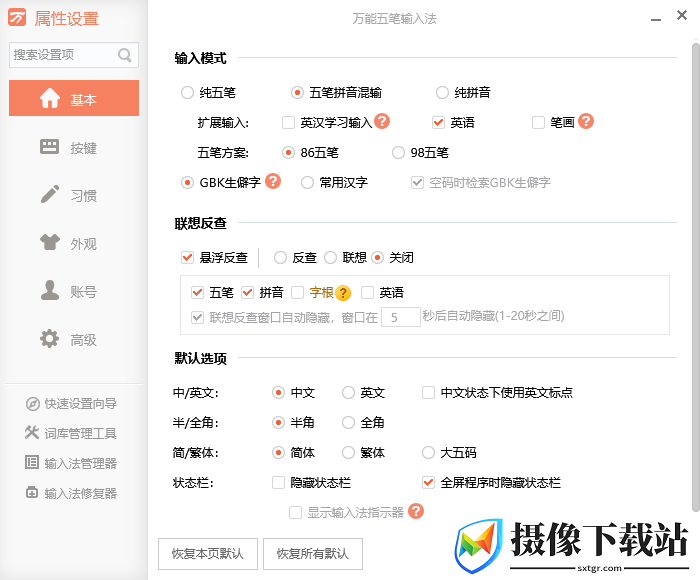700x580 pixels.
Task: Select the 联想 radio option
Action: click(330, 258)
